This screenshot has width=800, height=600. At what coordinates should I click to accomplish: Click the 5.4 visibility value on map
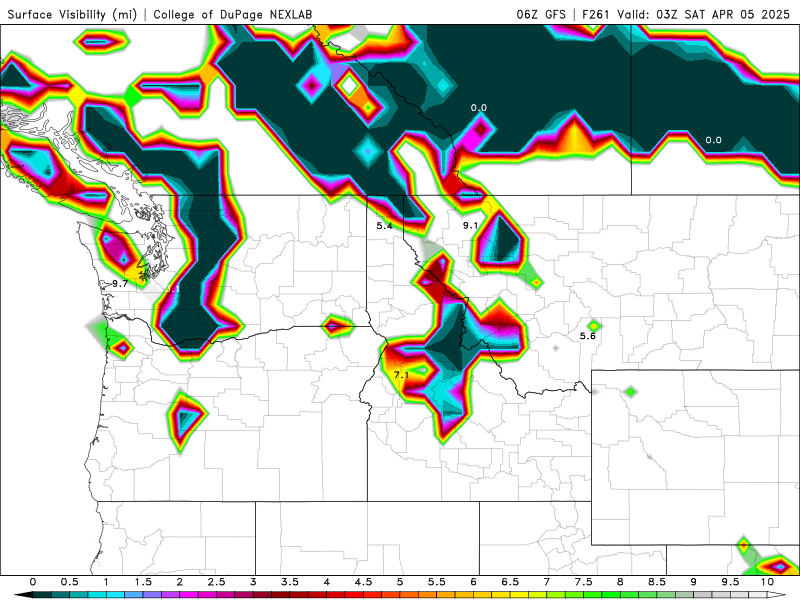[x=384, y=226]
